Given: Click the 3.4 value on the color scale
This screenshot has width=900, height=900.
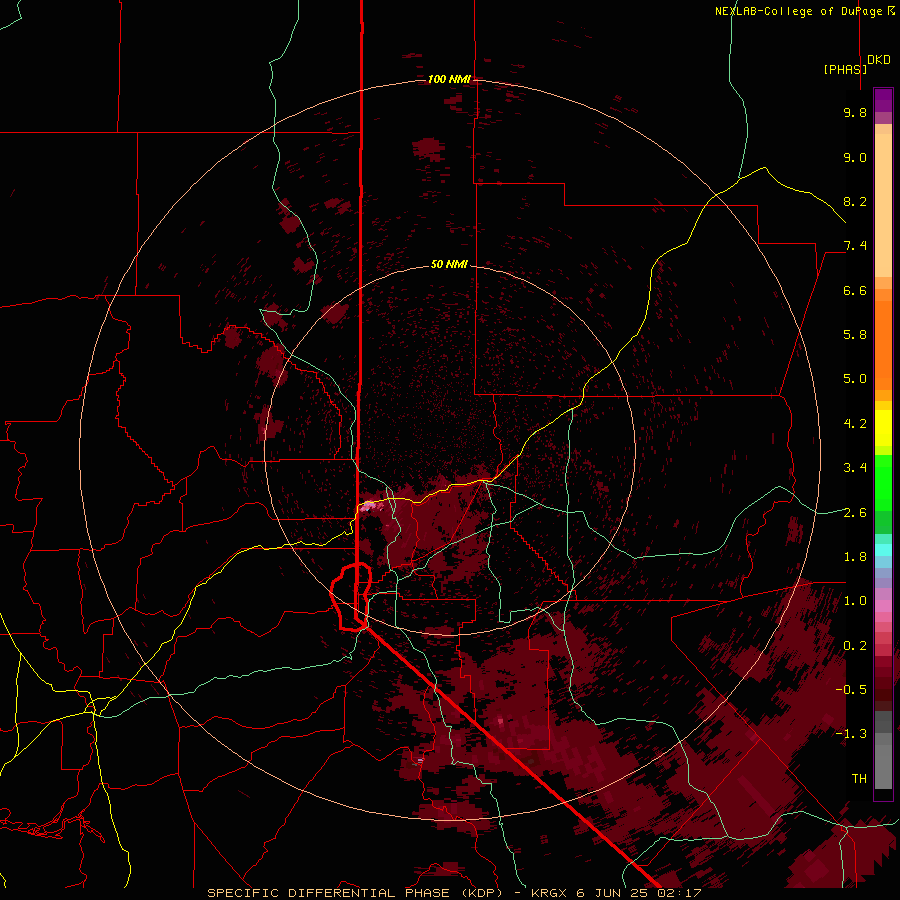Looking at the screenshot, I should pos(855,468).
